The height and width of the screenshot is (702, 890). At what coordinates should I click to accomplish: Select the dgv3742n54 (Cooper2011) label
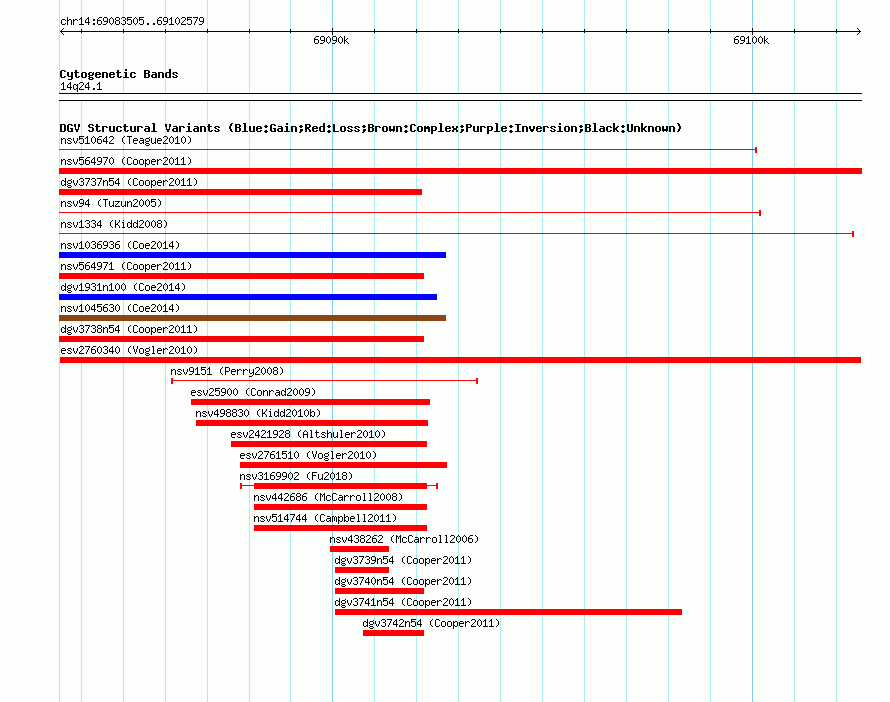[431, 623]
